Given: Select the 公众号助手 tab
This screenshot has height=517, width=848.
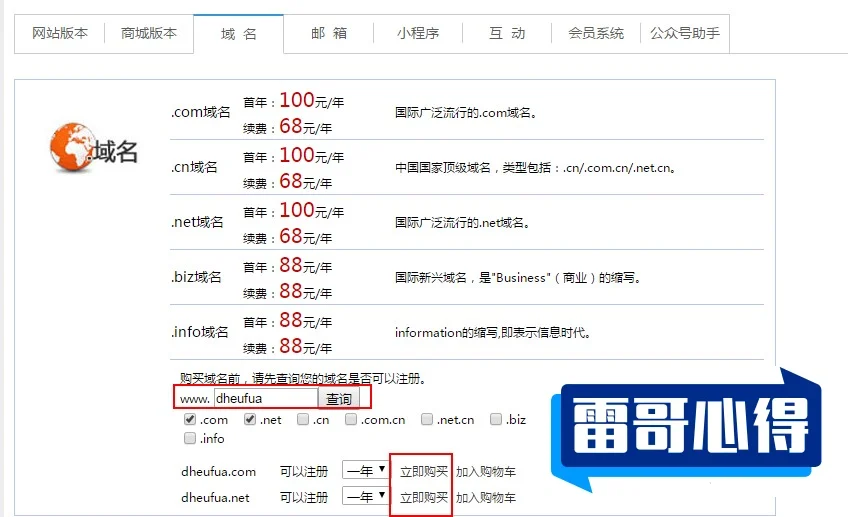Looking at the screenshot, I should pyautogui.click(x=685, y=34).
